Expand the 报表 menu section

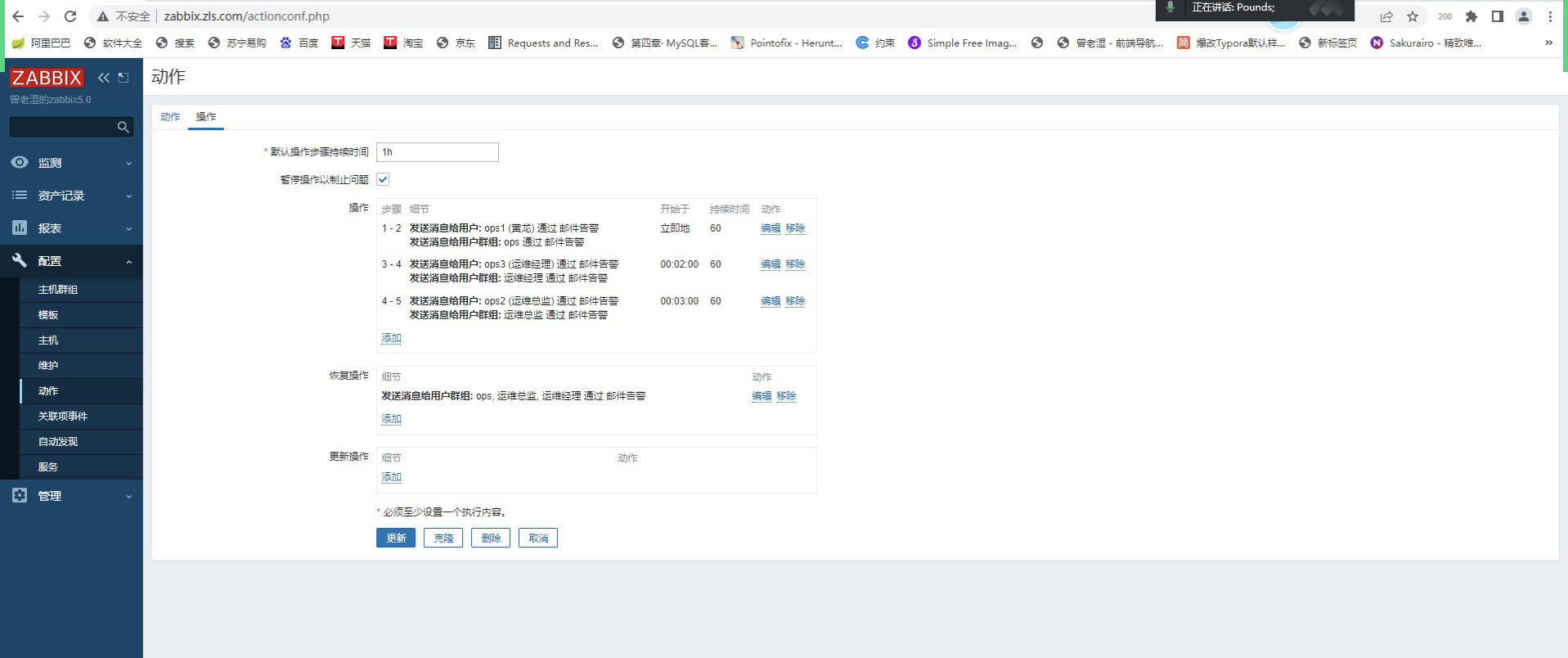click(71, 228)
